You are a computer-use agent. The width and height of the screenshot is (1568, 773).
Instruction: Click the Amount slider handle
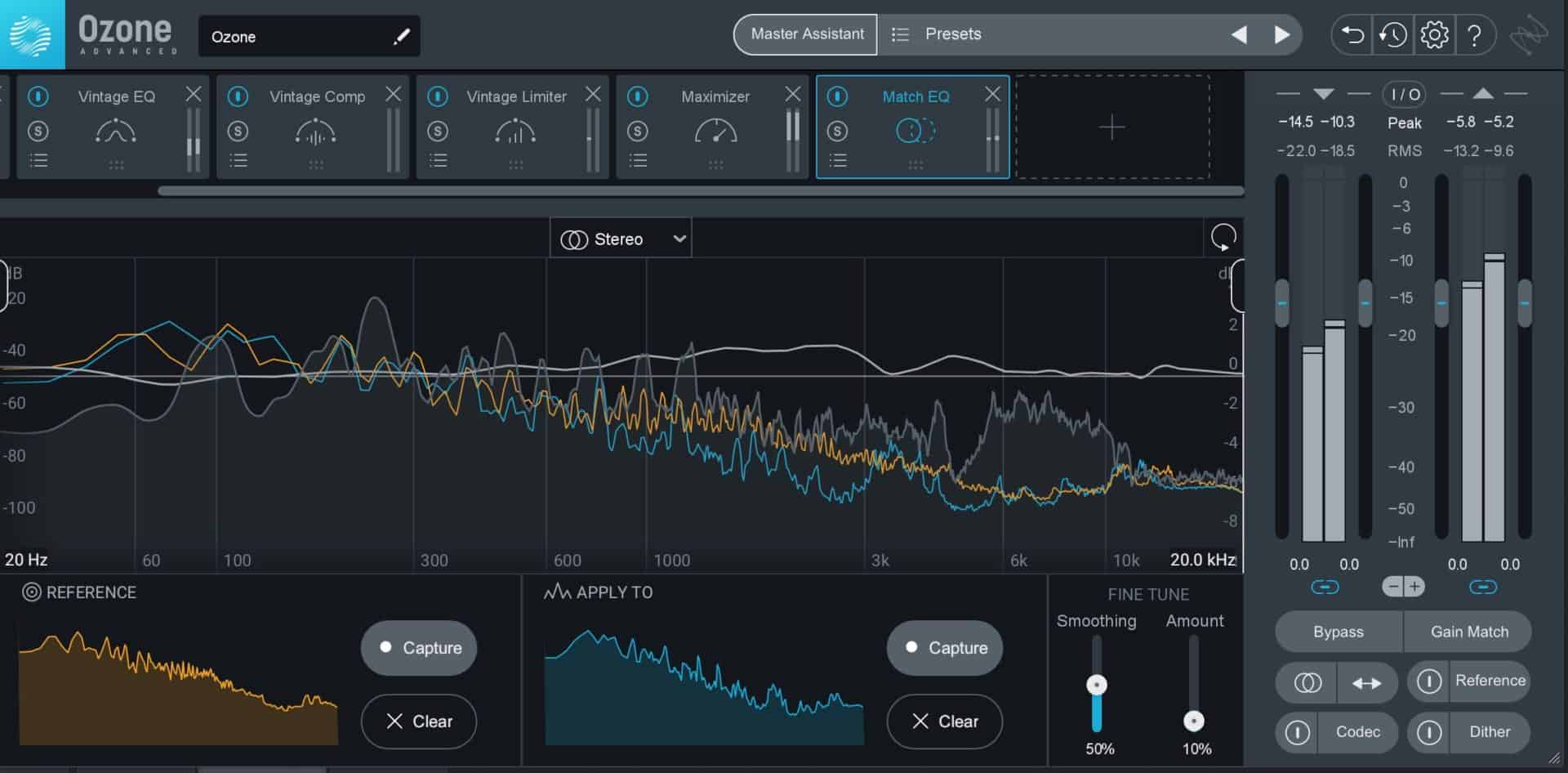1195,721
